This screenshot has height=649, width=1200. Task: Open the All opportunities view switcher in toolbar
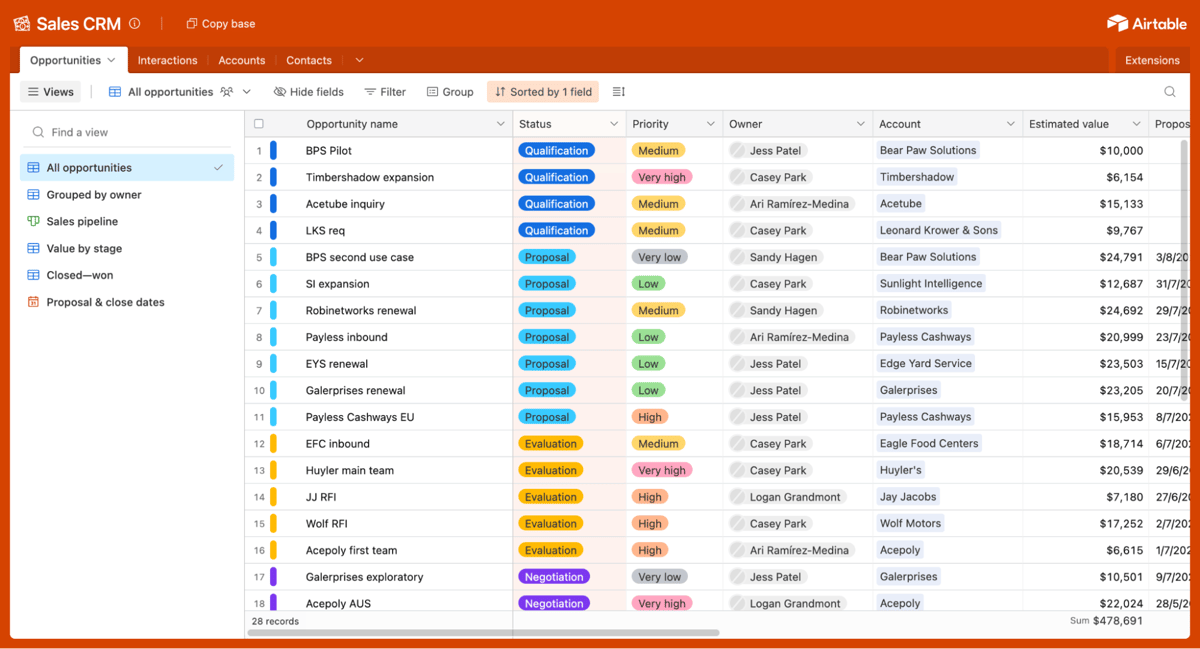(180, 92)
